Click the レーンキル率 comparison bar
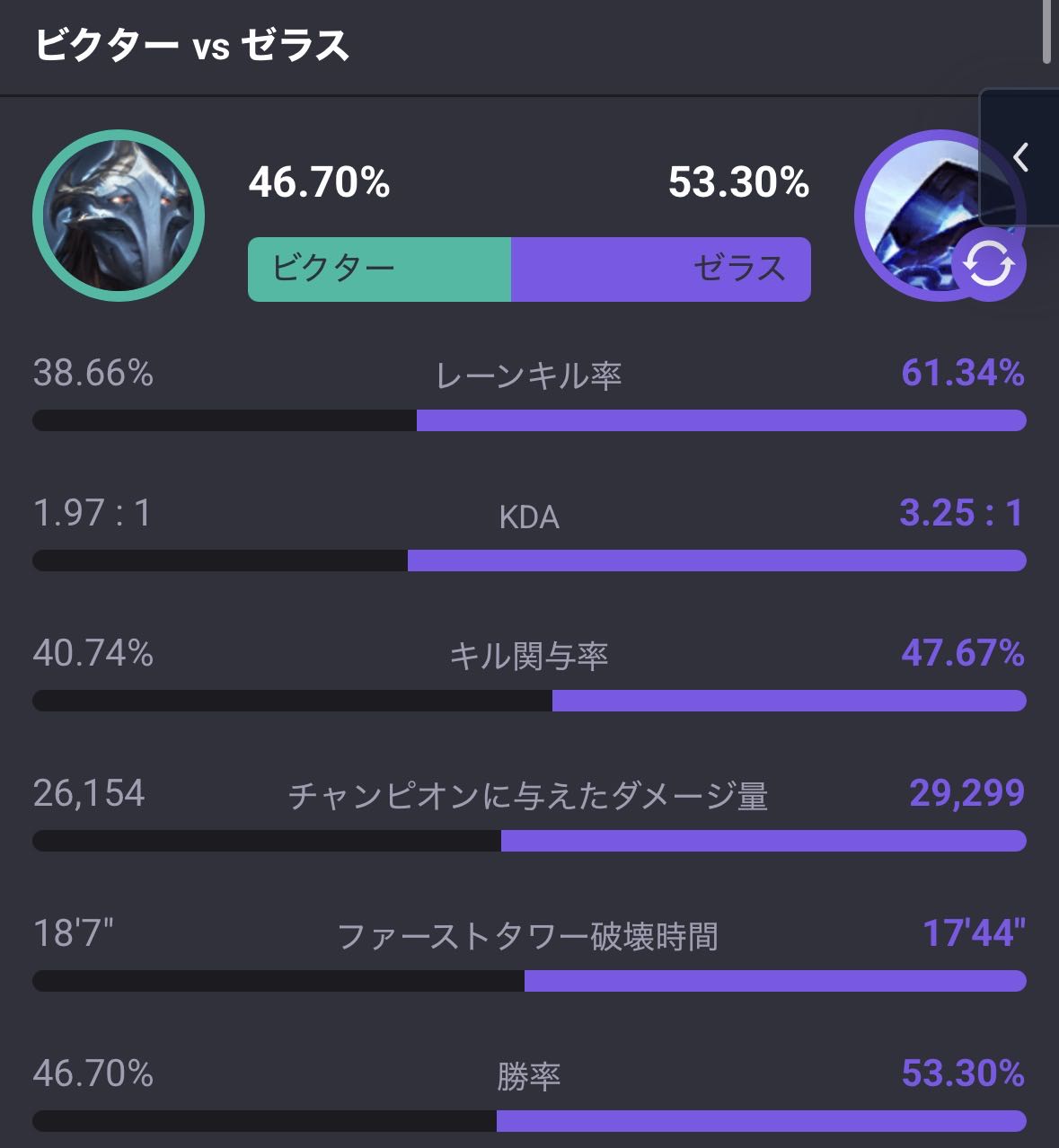Image resolution: width=1059 pixels, height=1148 pixels. point(529,420)
